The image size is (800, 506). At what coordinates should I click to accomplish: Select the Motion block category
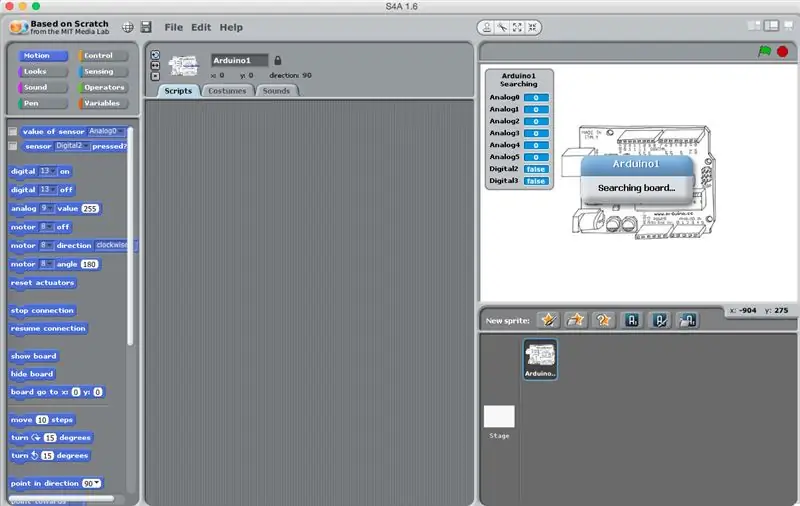43,56
